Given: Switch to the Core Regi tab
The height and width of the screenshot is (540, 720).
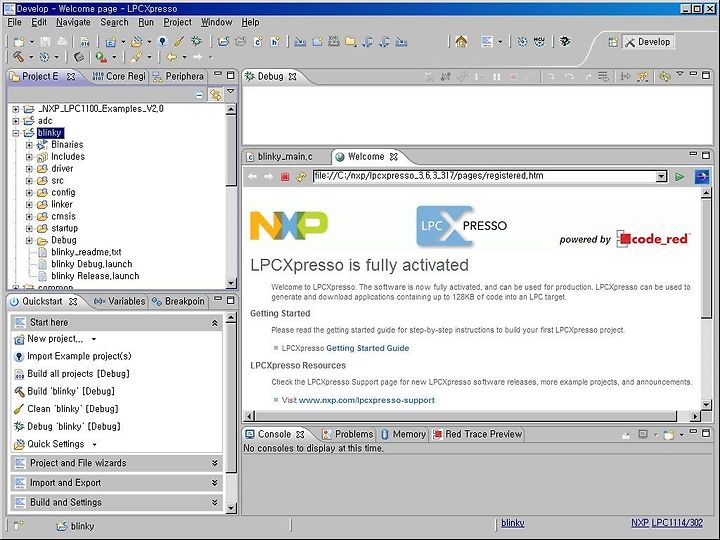Looking at the screenshot, I should click(x=119, y=76).
